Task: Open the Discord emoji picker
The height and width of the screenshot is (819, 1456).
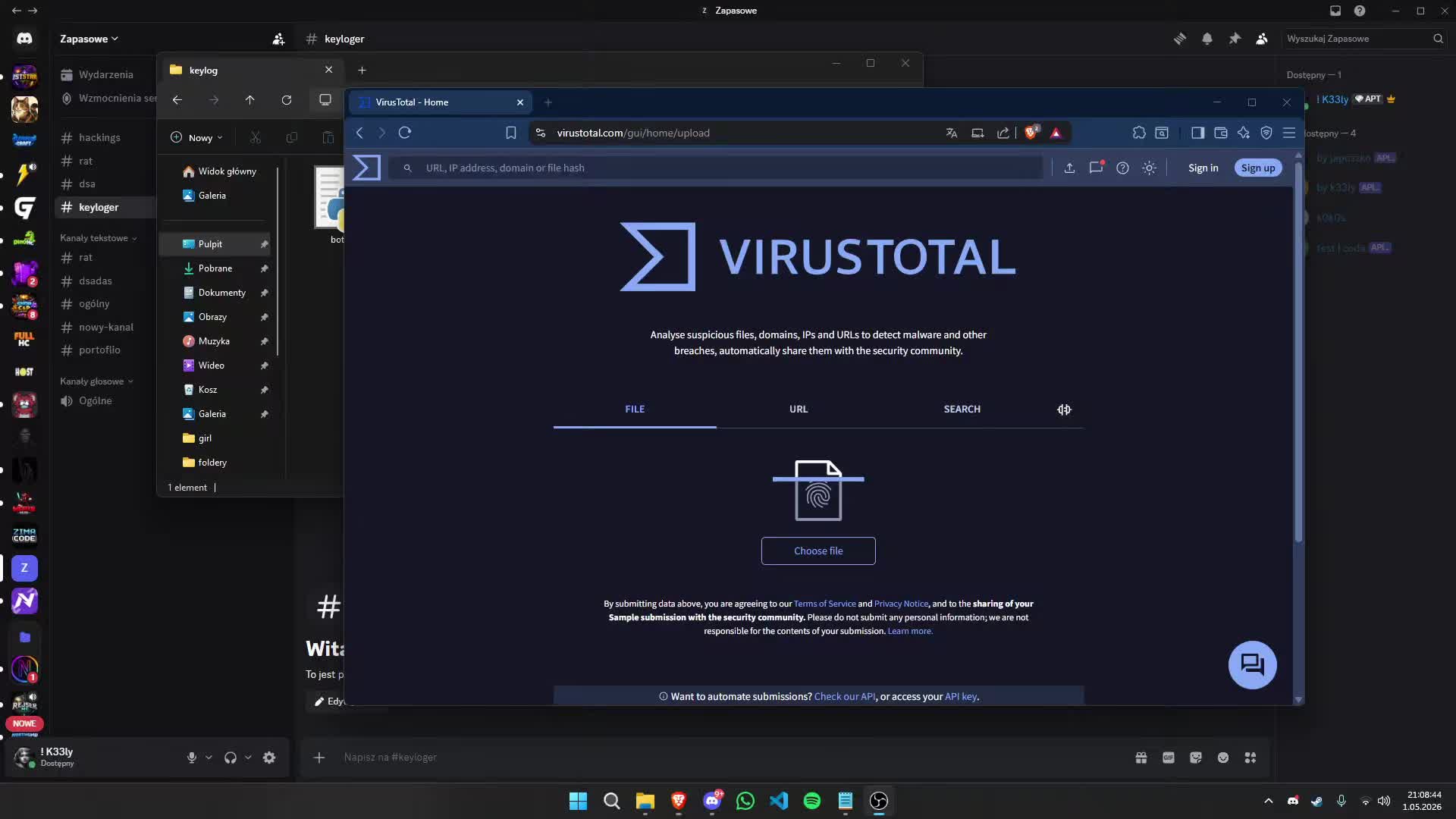Action: pyautogui.click(x=1223, y=758)
